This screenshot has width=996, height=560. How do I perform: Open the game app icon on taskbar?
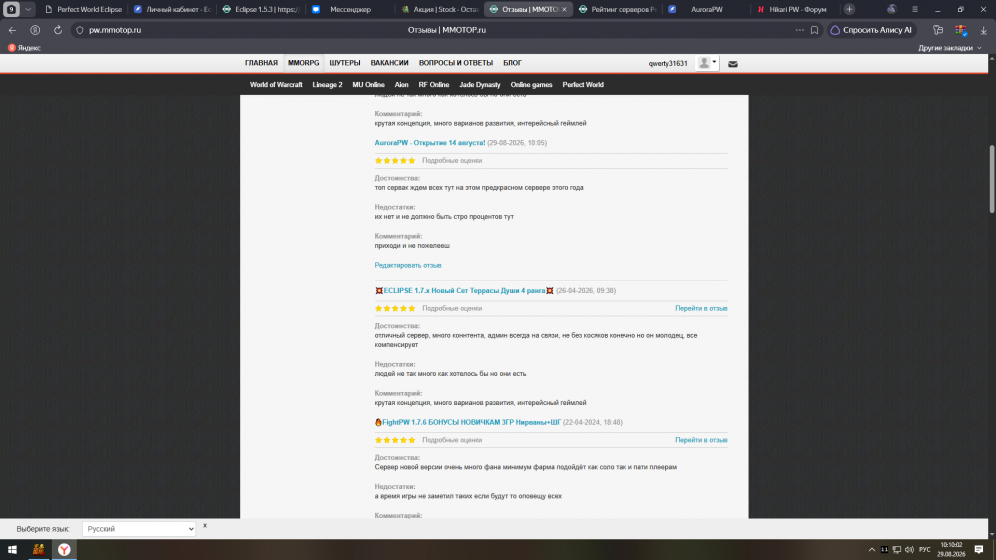pos(39,550)
